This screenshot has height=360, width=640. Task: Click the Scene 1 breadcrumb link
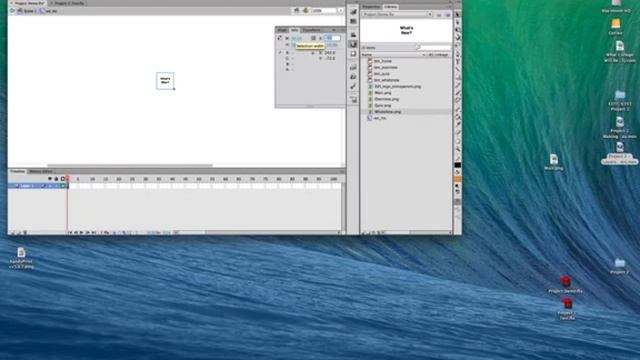point(27,11)
